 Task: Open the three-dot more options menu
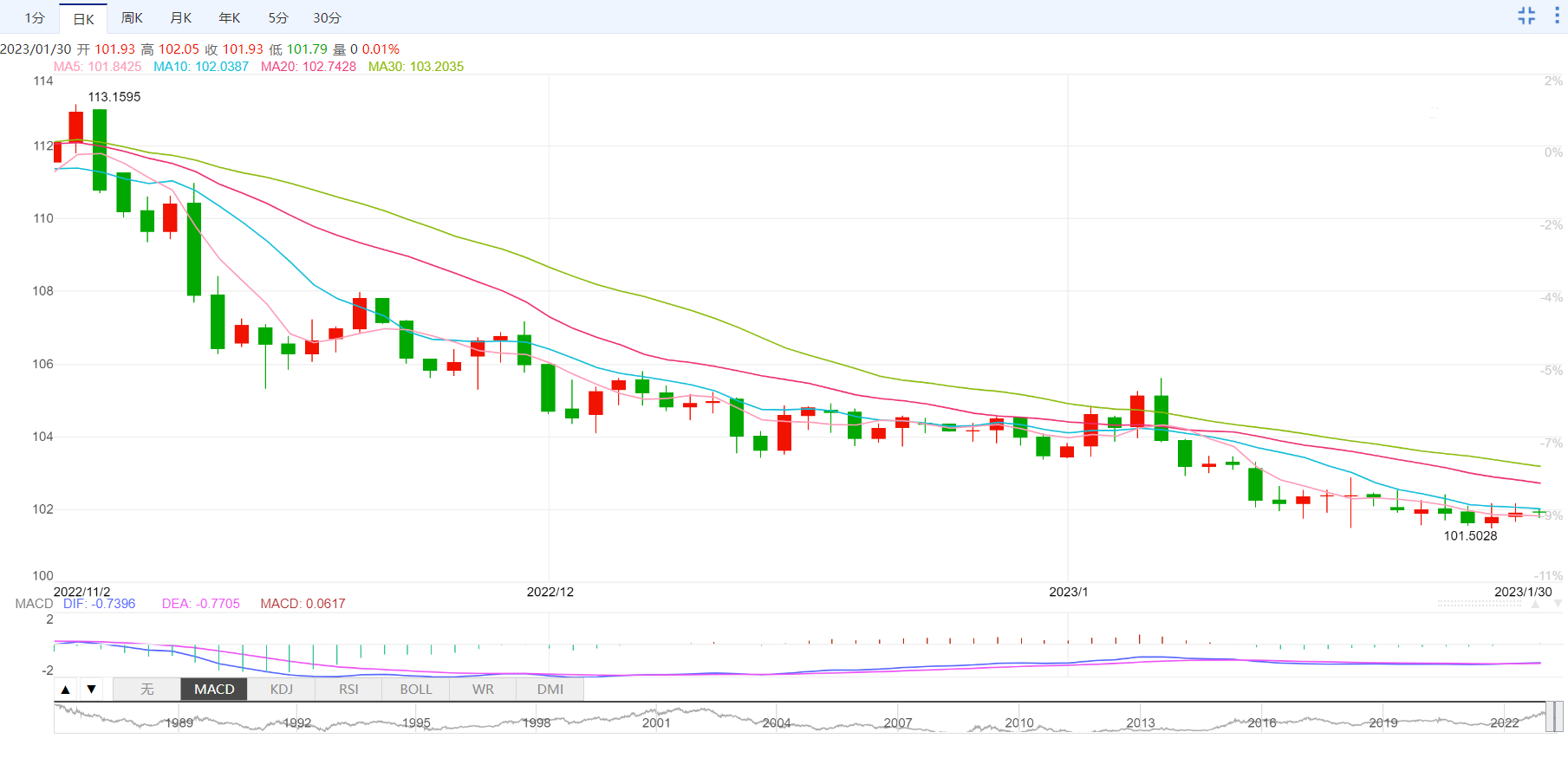[1557, 16]
